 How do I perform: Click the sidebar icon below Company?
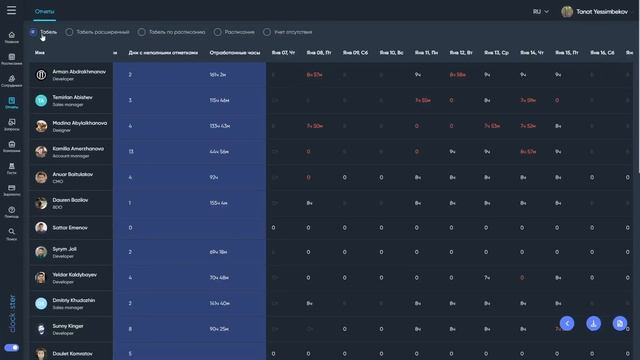[11, 168]
